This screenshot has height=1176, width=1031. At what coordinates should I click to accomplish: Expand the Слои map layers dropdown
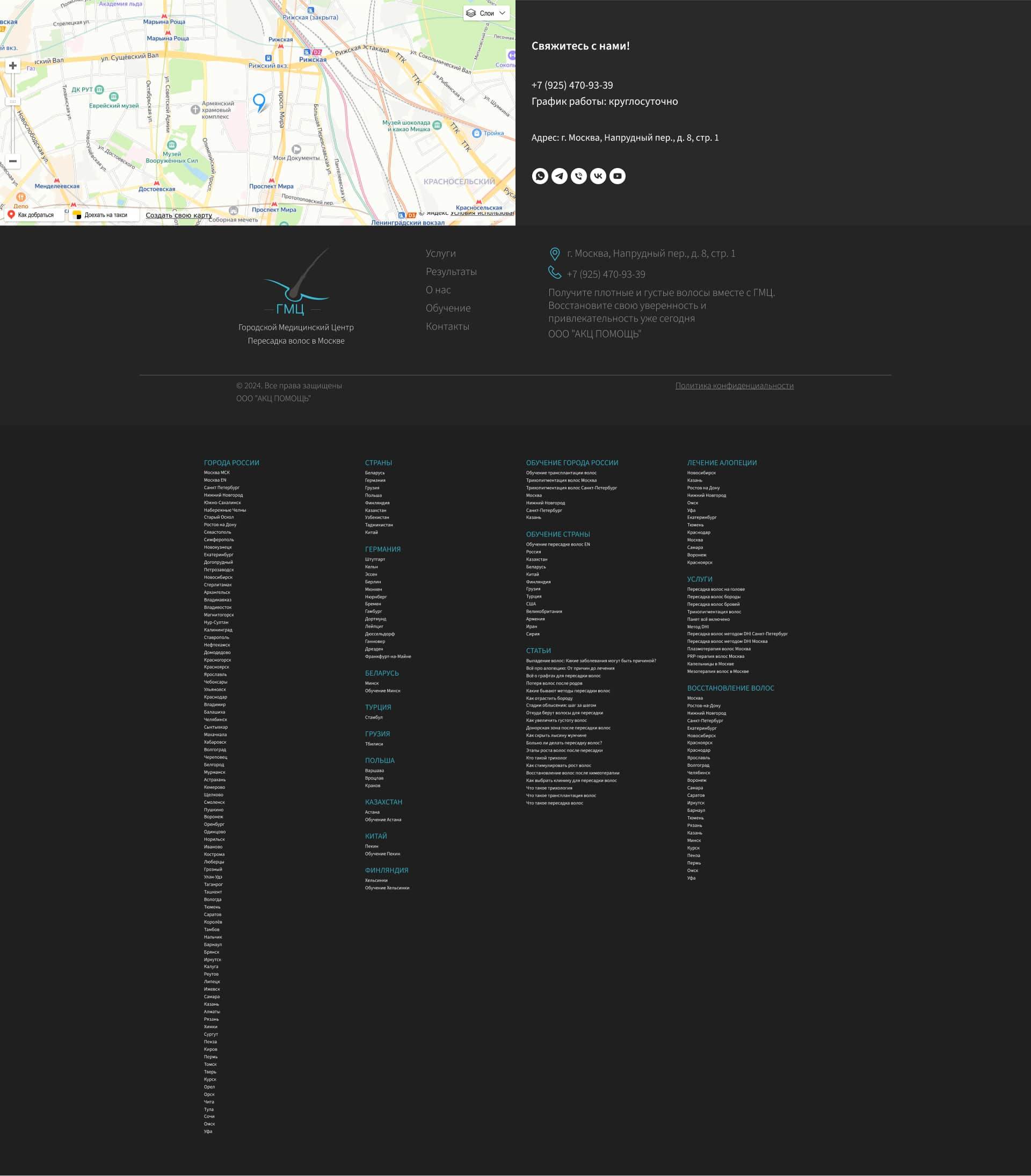(x=486, y=13)
